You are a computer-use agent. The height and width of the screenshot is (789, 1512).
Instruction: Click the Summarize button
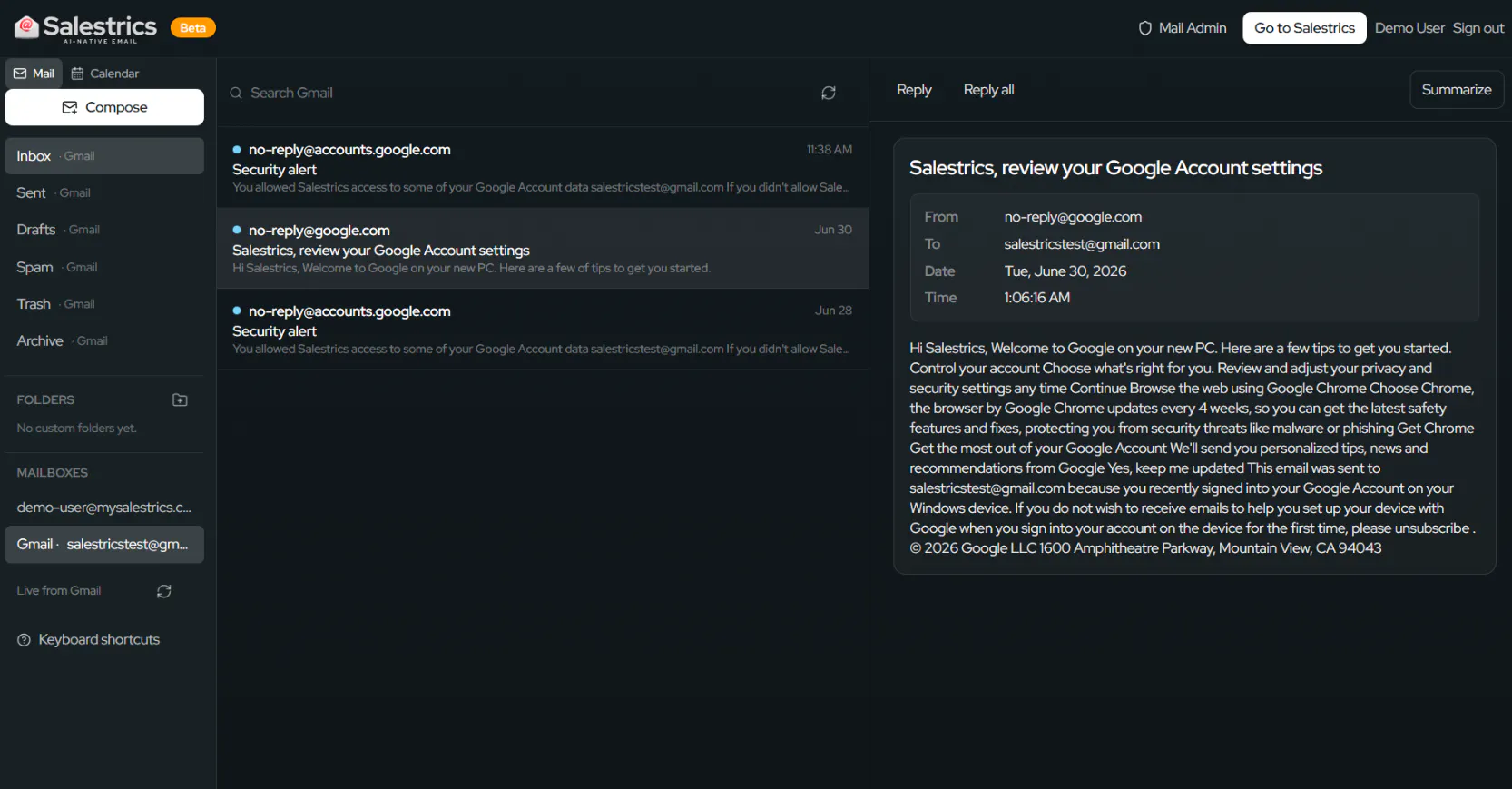[1457, 90]
